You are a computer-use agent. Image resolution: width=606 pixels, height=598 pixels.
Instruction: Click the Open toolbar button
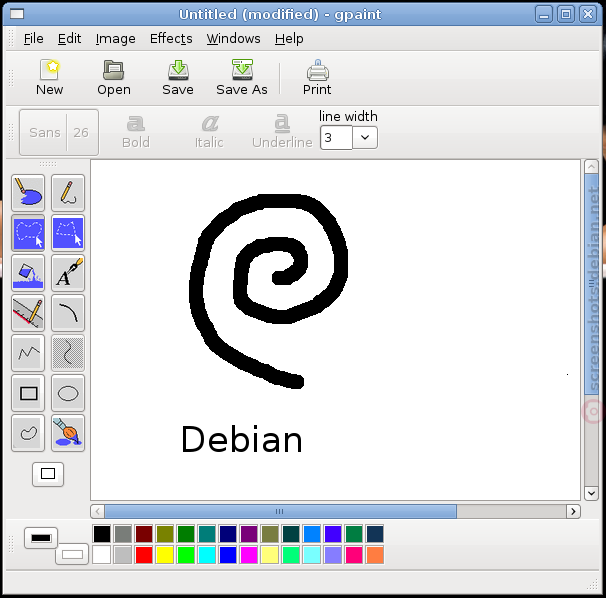pyautogui.click(x=114, y=78)
